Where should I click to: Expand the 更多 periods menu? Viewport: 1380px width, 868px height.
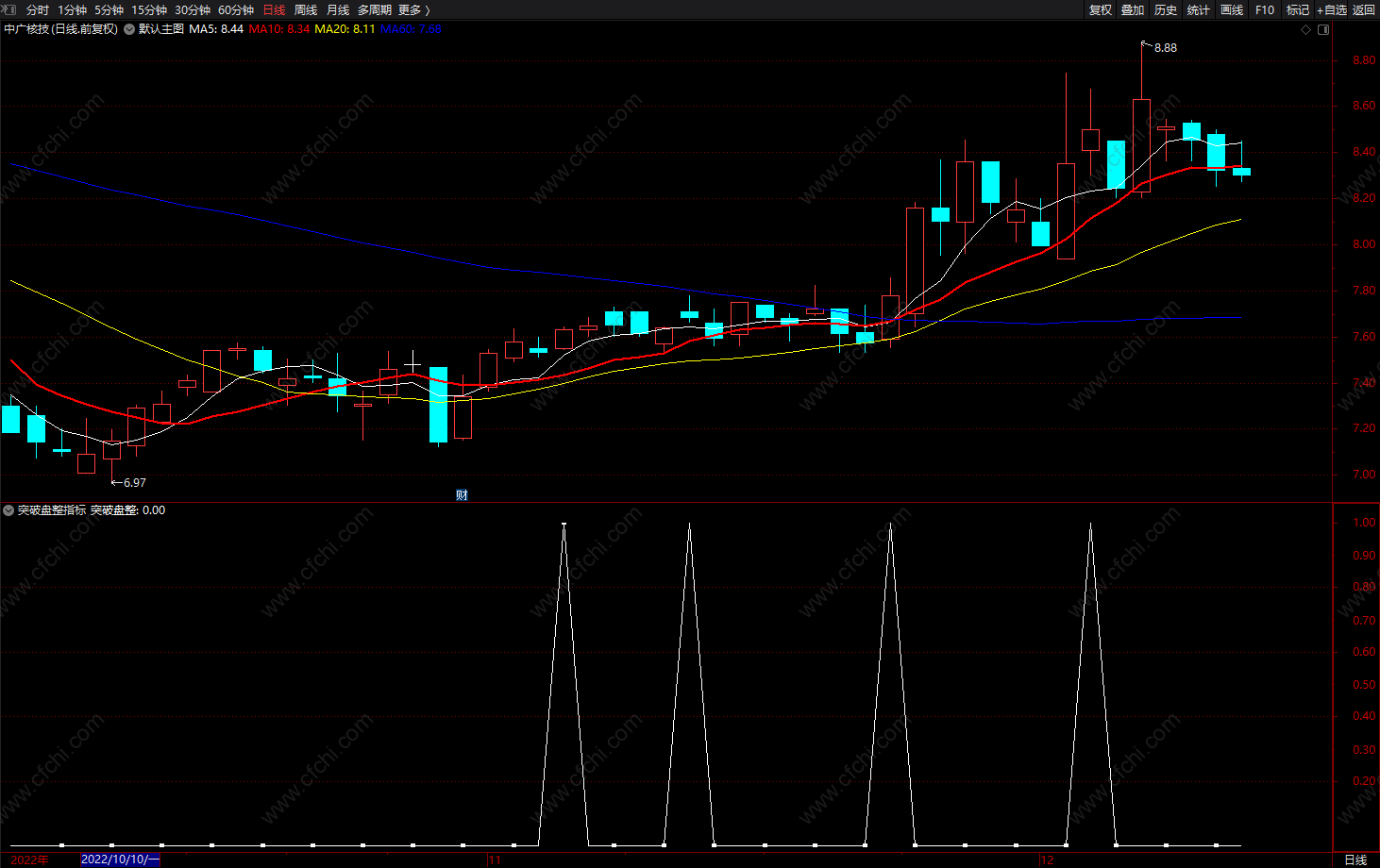(413, 9)
